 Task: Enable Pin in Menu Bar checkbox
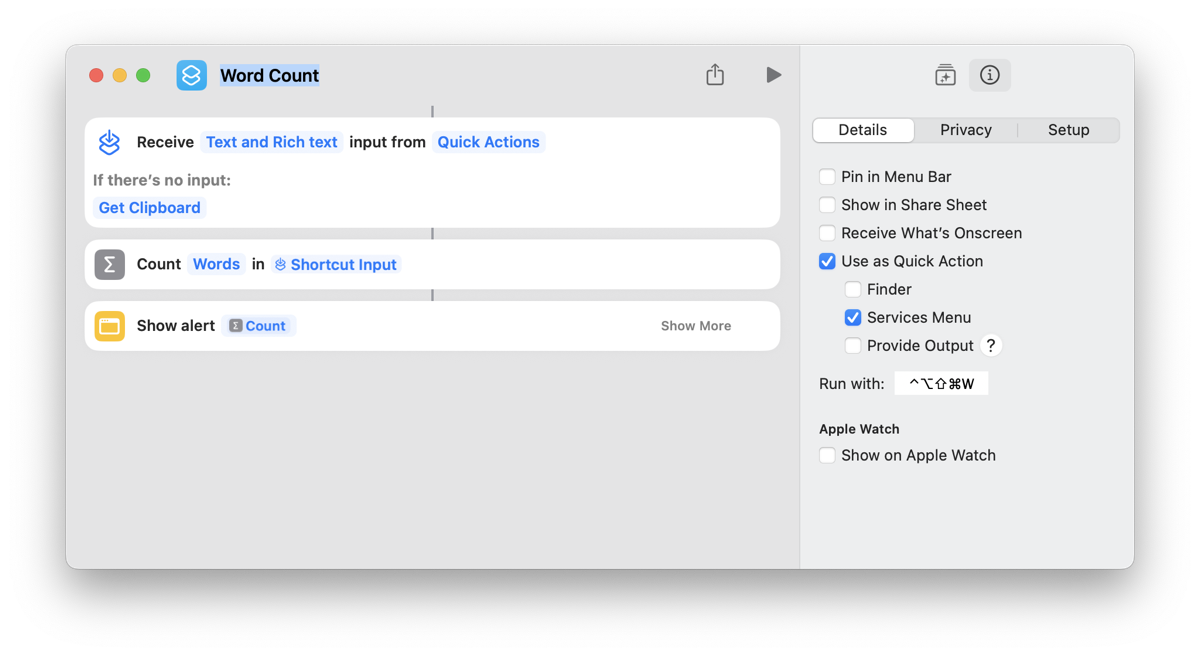coord(827,177)
